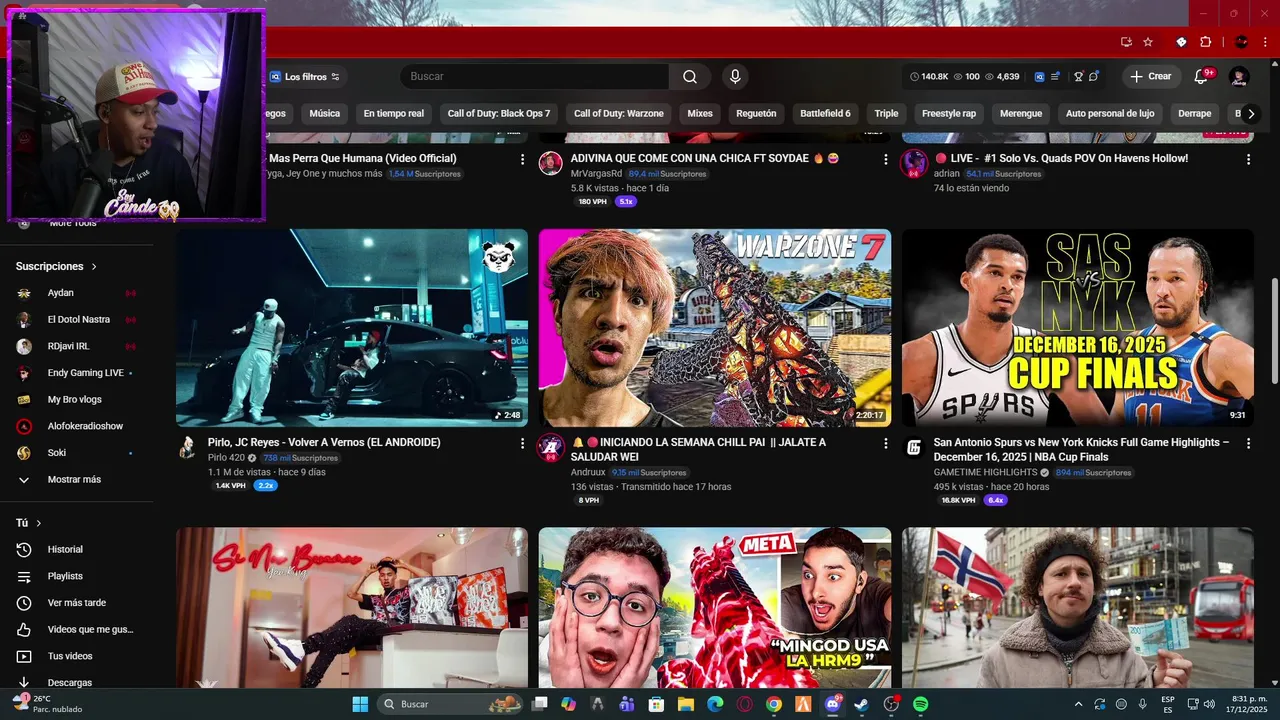Open Ver más tarde in sidebar
Image resolution: width=1280 pixels, height=720 pixels.
(x=76, y=603)
